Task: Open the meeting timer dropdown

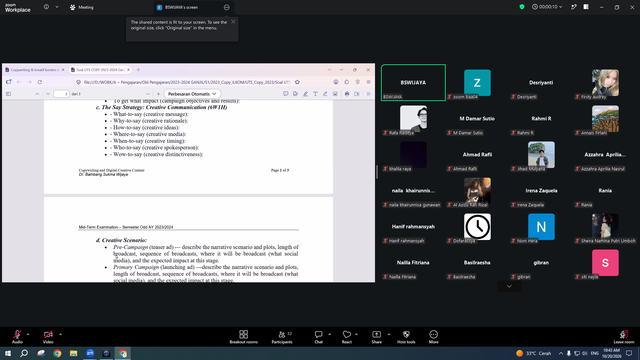Action: coord(547,7)
